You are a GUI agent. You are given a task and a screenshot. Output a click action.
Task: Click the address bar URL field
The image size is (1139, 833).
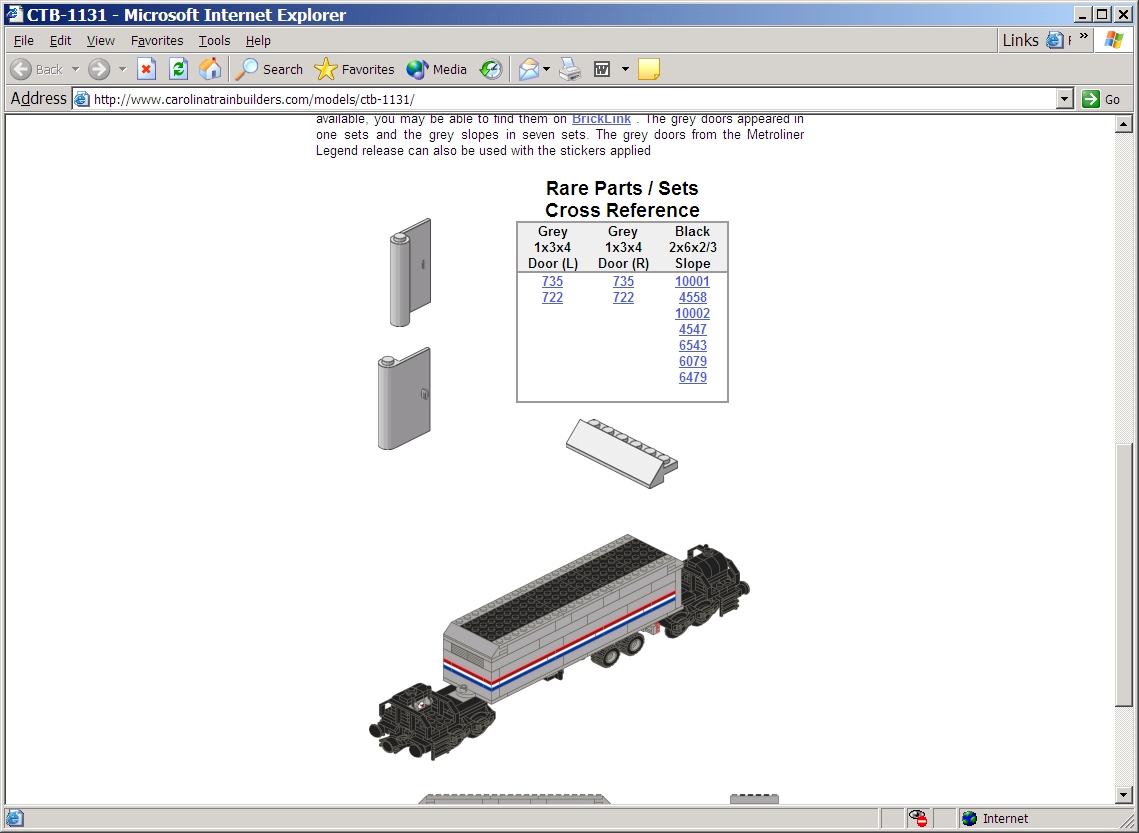[573, 99]
